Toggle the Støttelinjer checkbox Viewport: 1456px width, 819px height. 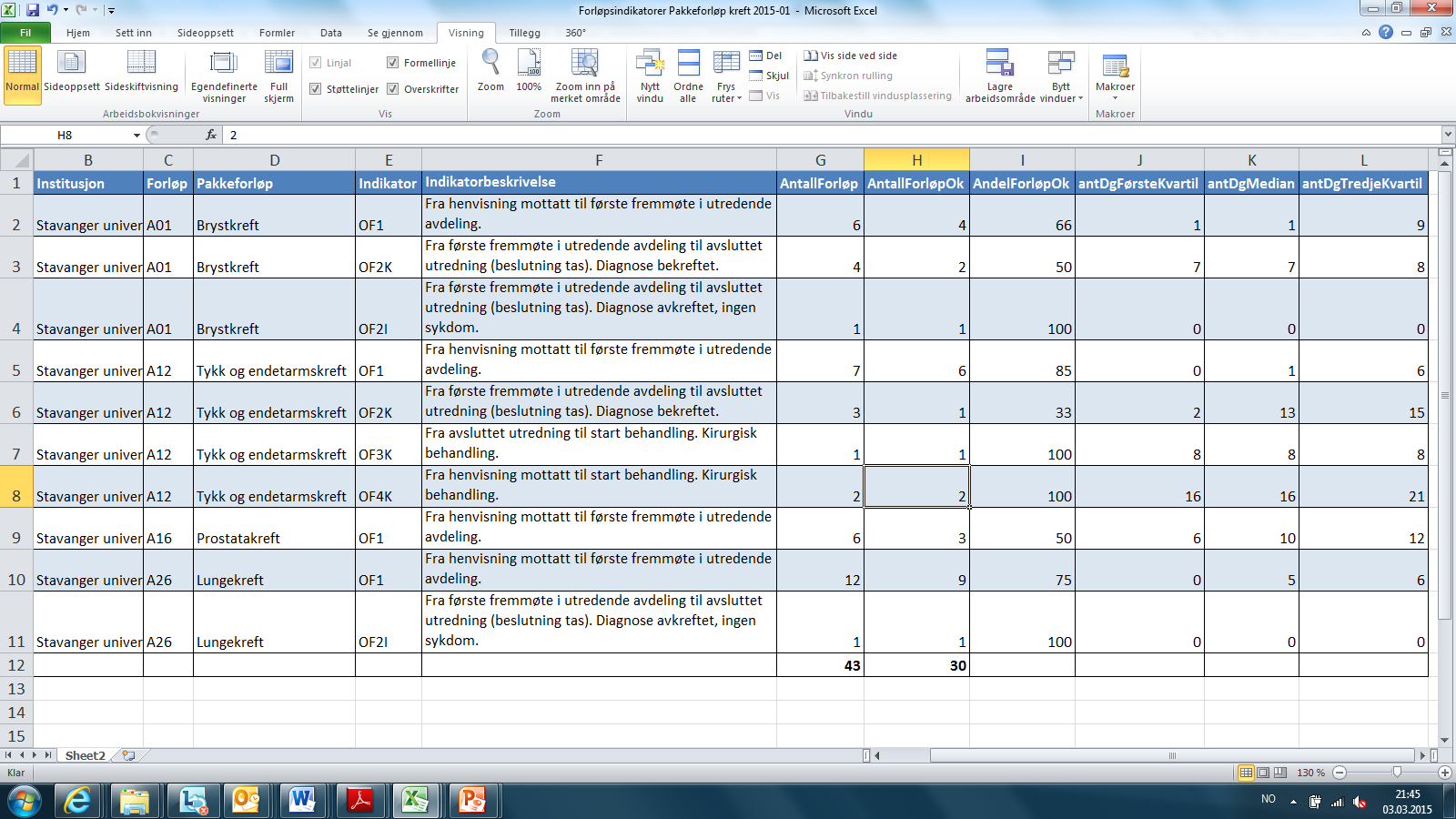[x=315, y=89]
